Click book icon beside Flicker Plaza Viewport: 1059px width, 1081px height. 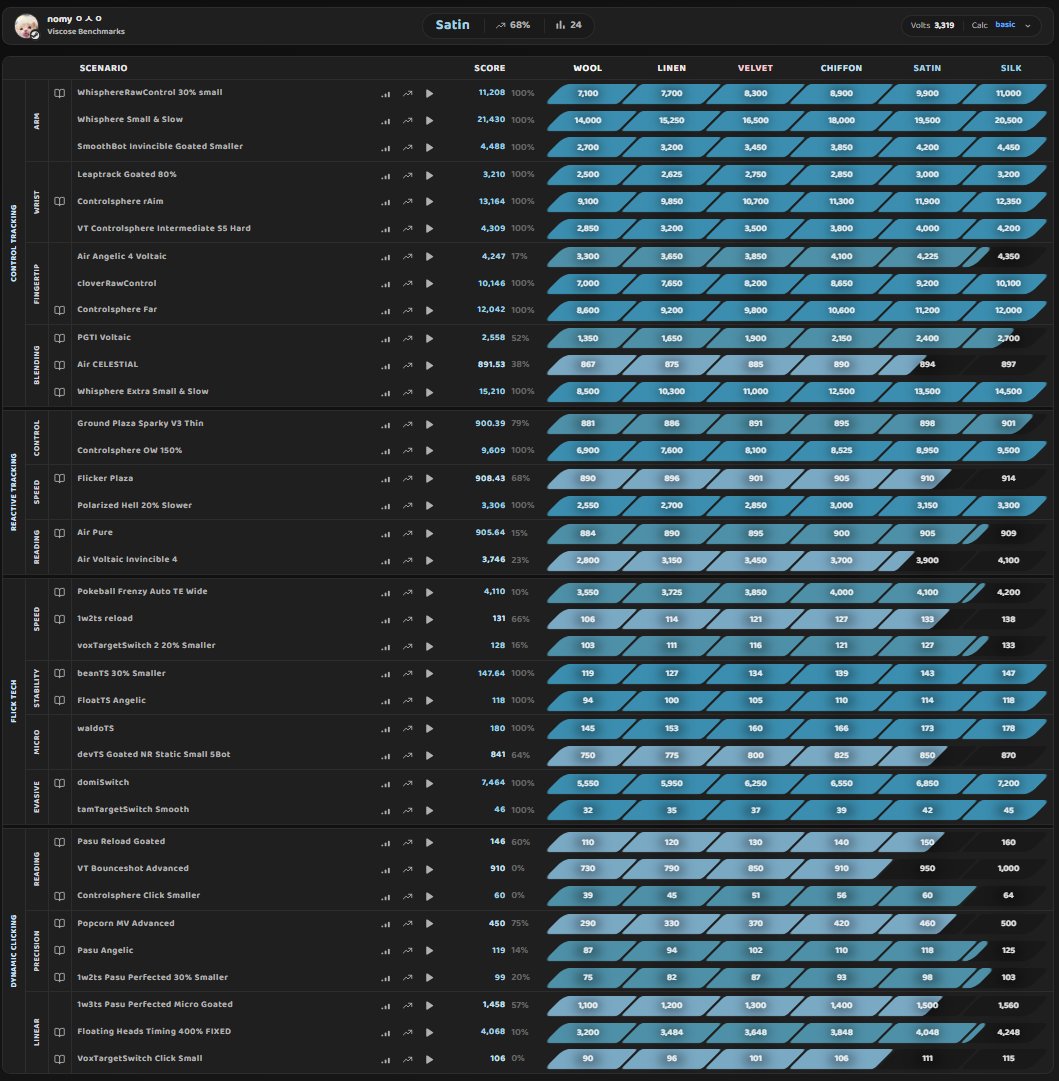coord(60,478)
